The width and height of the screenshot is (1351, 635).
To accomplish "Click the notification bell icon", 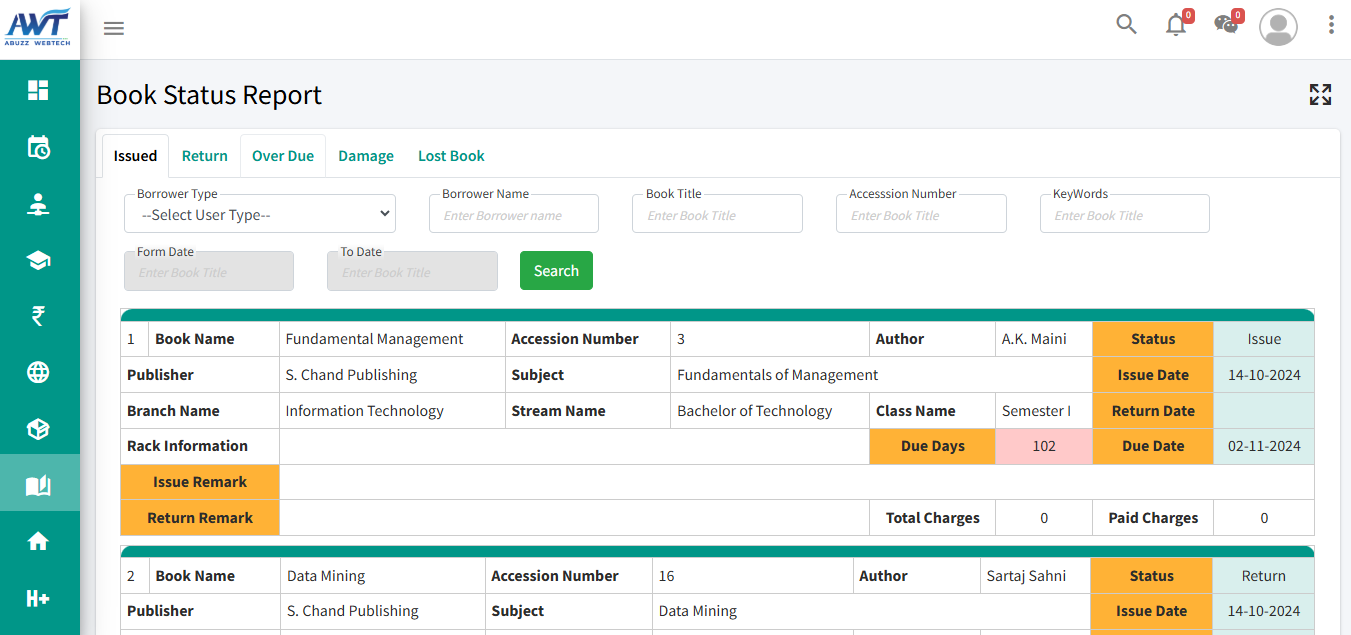I will [1176, 26].
